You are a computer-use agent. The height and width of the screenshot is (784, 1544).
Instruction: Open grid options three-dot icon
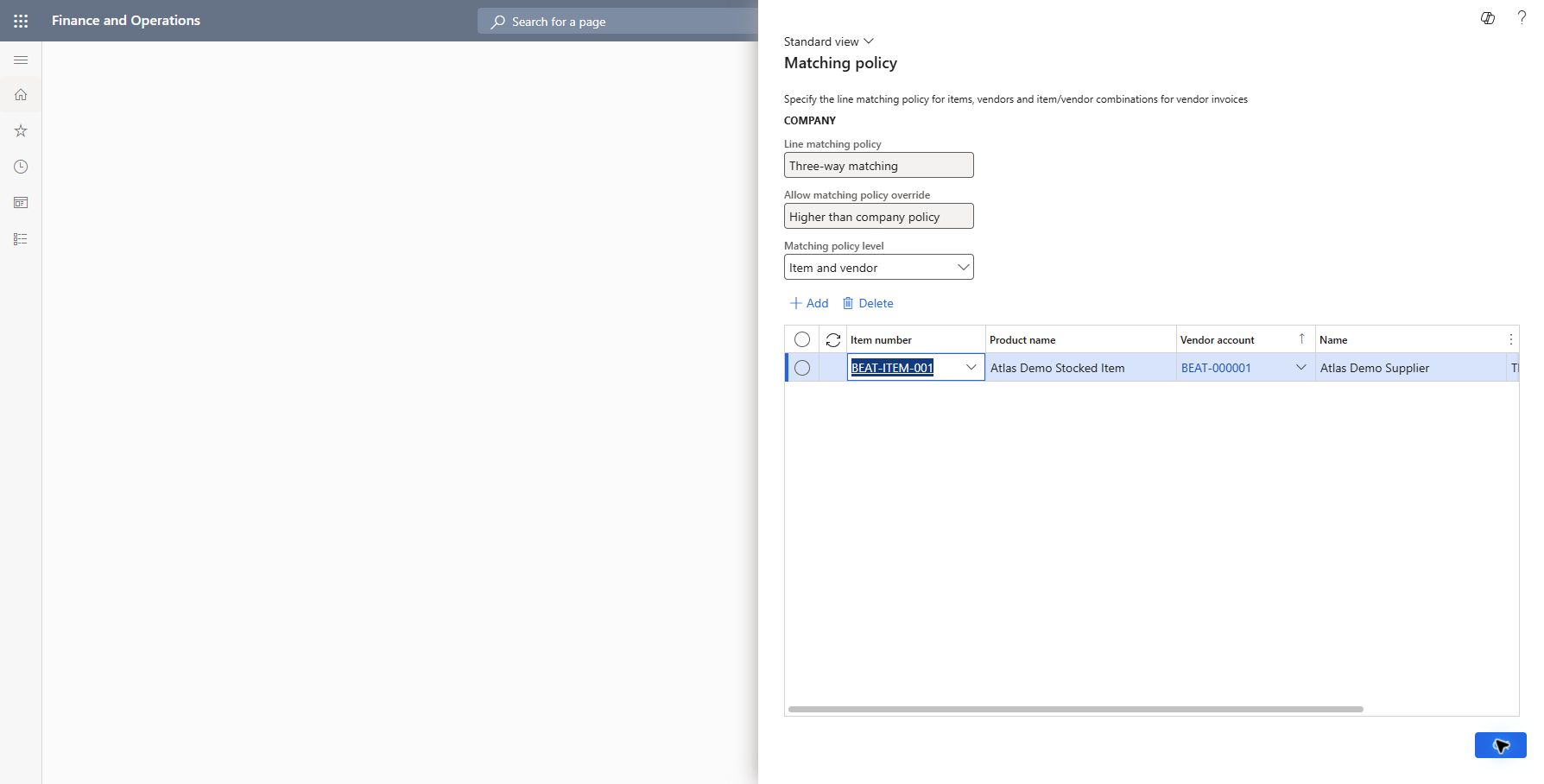tap(1510, 339)
